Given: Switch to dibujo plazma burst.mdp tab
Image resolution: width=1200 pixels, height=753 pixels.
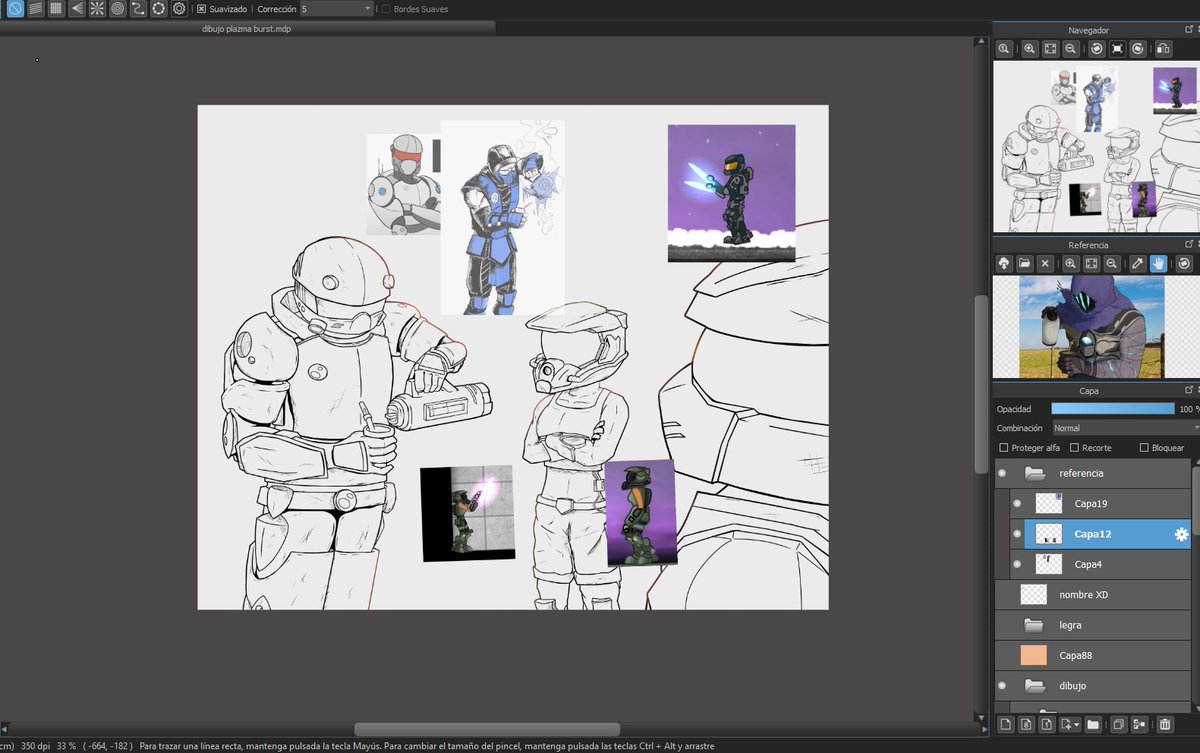Looking at the screenshot, I should coord(247,29).
